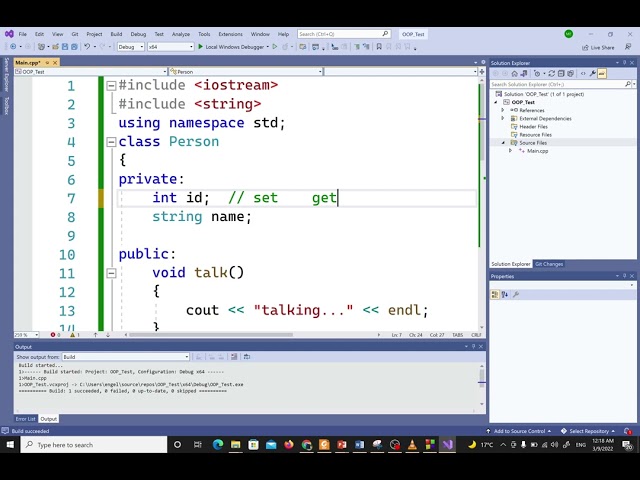Click Solution Explorer Home icon
640x480 pixels.
(514, 73)
